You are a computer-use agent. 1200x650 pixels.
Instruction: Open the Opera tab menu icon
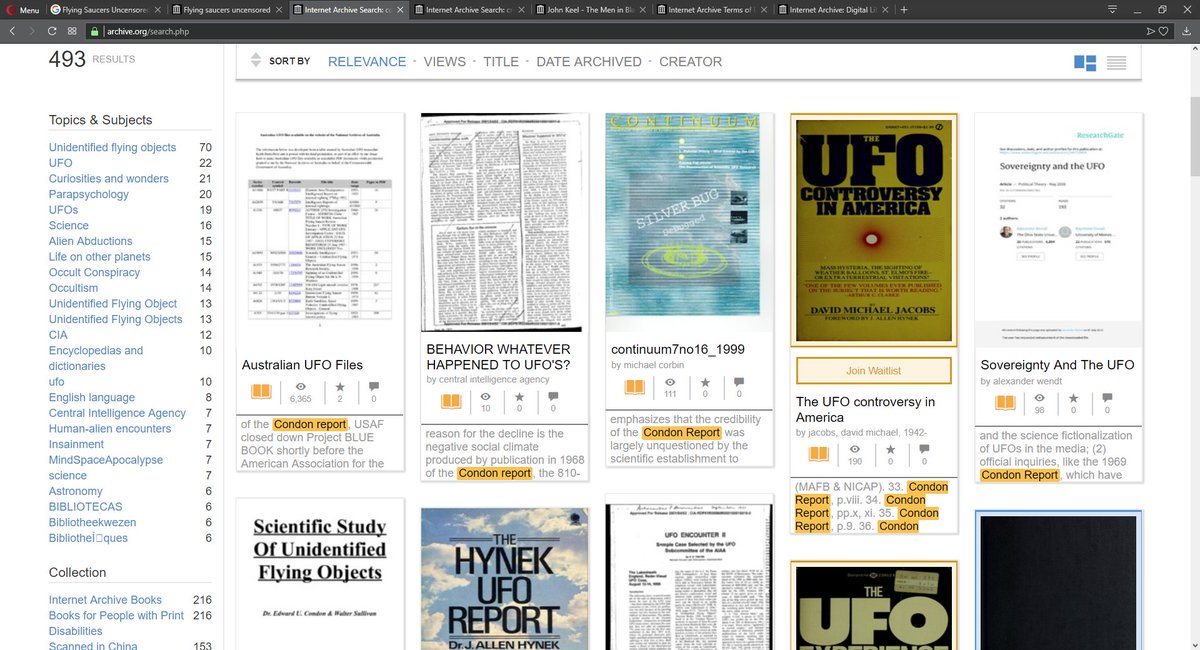pyautogui.click(x=1114, y=9)
